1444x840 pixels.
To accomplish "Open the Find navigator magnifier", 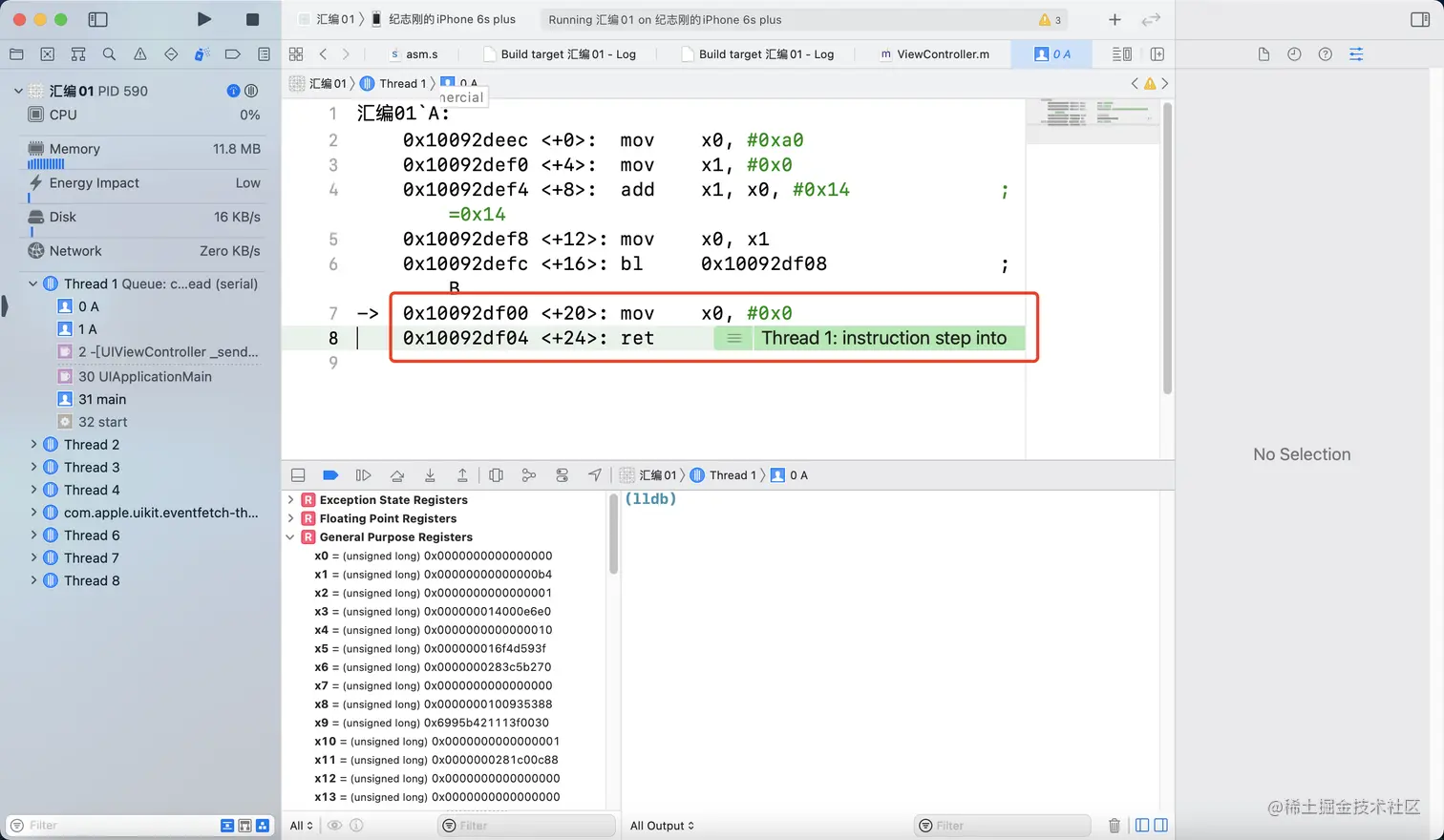I will [109, 54].
